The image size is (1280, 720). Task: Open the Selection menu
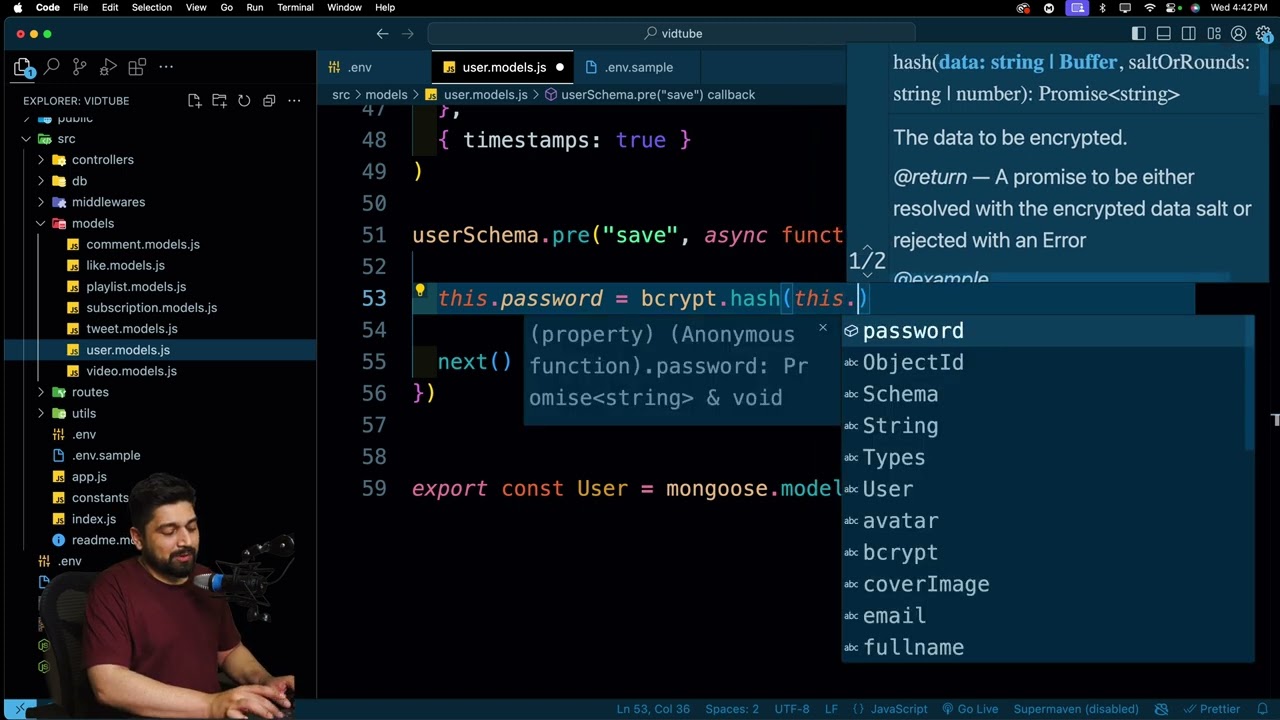coord(151,8)
